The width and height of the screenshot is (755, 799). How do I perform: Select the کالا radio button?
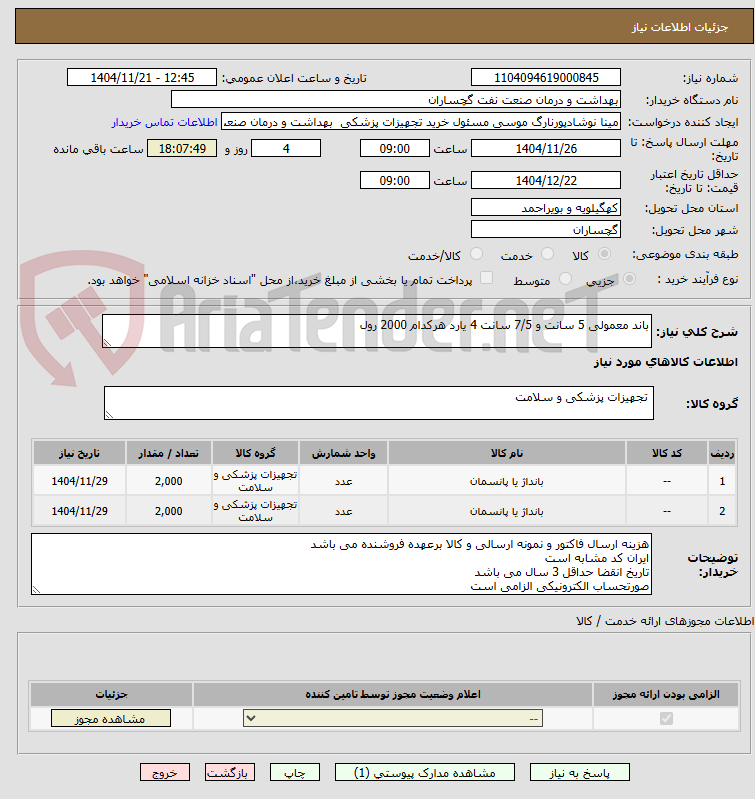604,254
